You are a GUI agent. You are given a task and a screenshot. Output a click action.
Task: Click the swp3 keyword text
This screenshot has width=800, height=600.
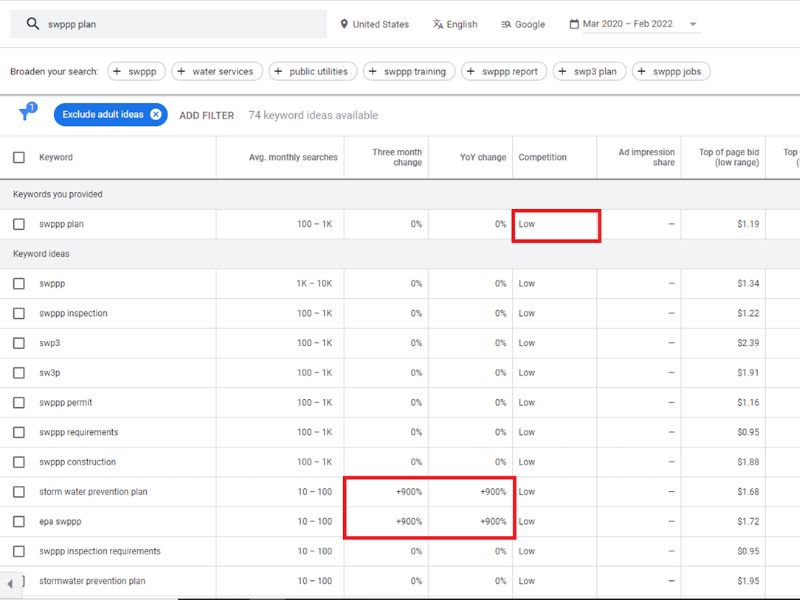[x=49, y=343]
